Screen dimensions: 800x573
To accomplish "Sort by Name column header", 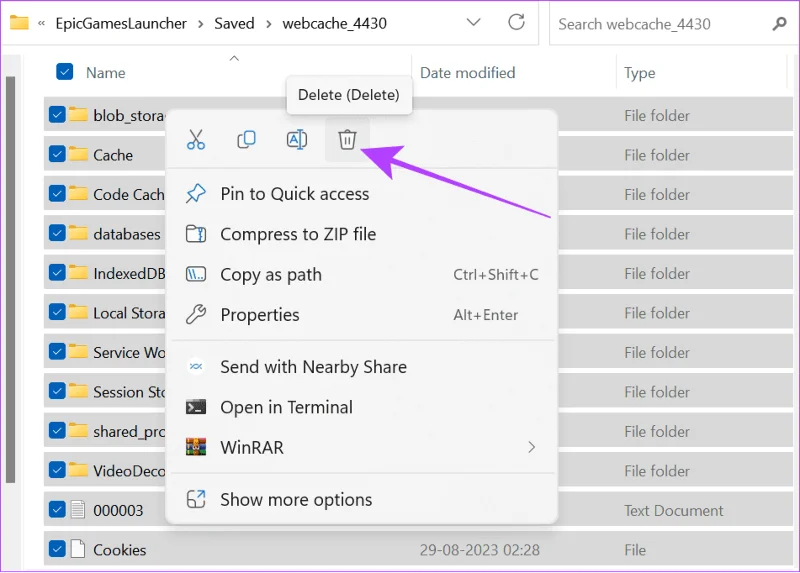I will coord(105,73).
